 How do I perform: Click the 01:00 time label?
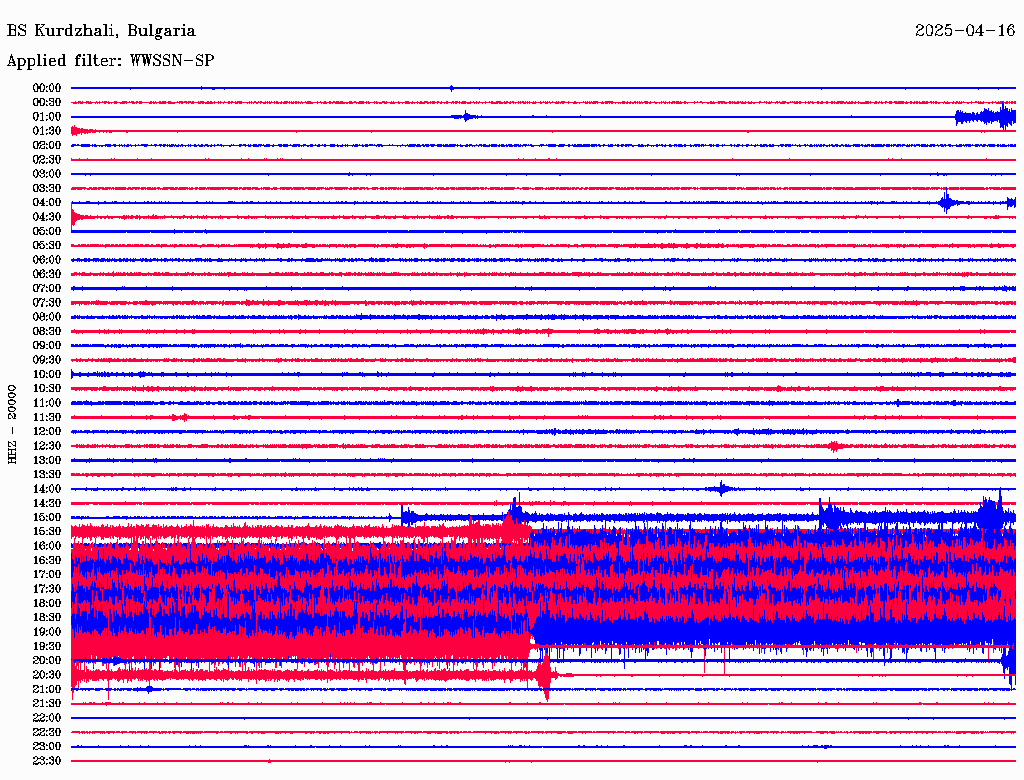47,116
